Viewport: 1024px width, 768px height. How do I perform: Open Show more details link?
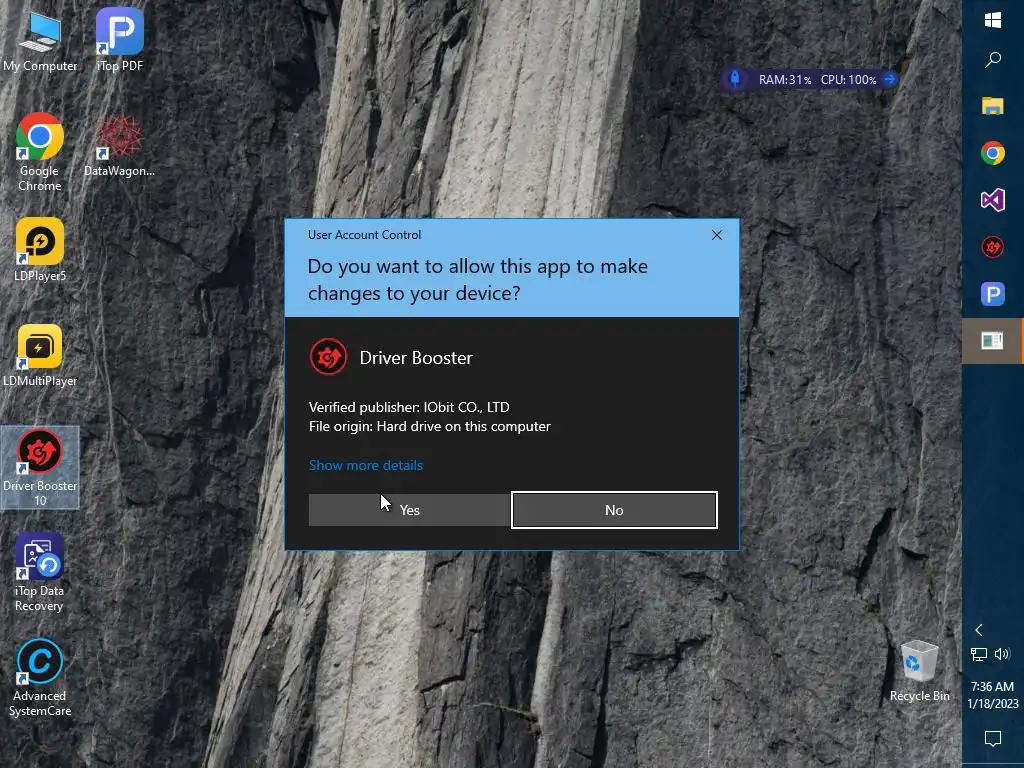click(366, 465)
